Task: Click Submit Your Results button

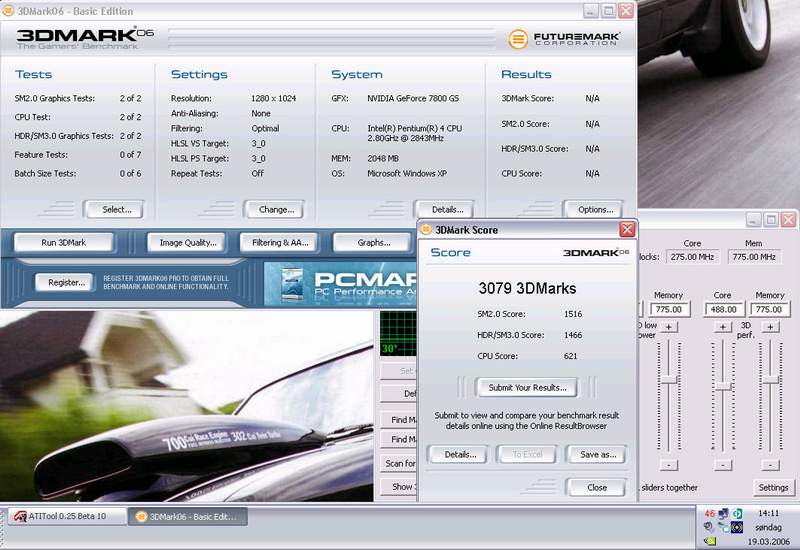Action: (526, 387)
